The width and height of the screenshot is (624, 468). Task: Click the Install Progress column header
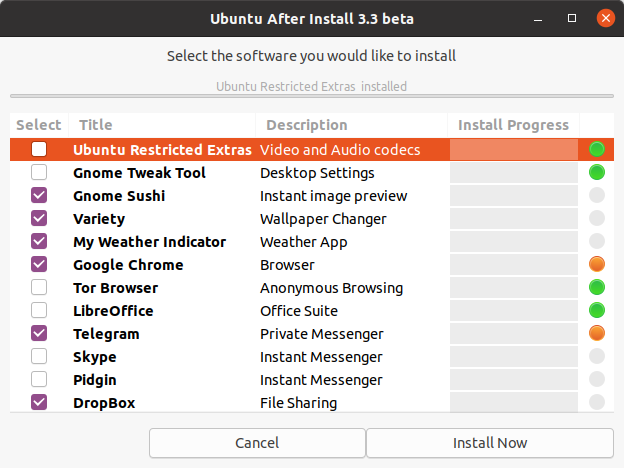(x=513, y=125)
